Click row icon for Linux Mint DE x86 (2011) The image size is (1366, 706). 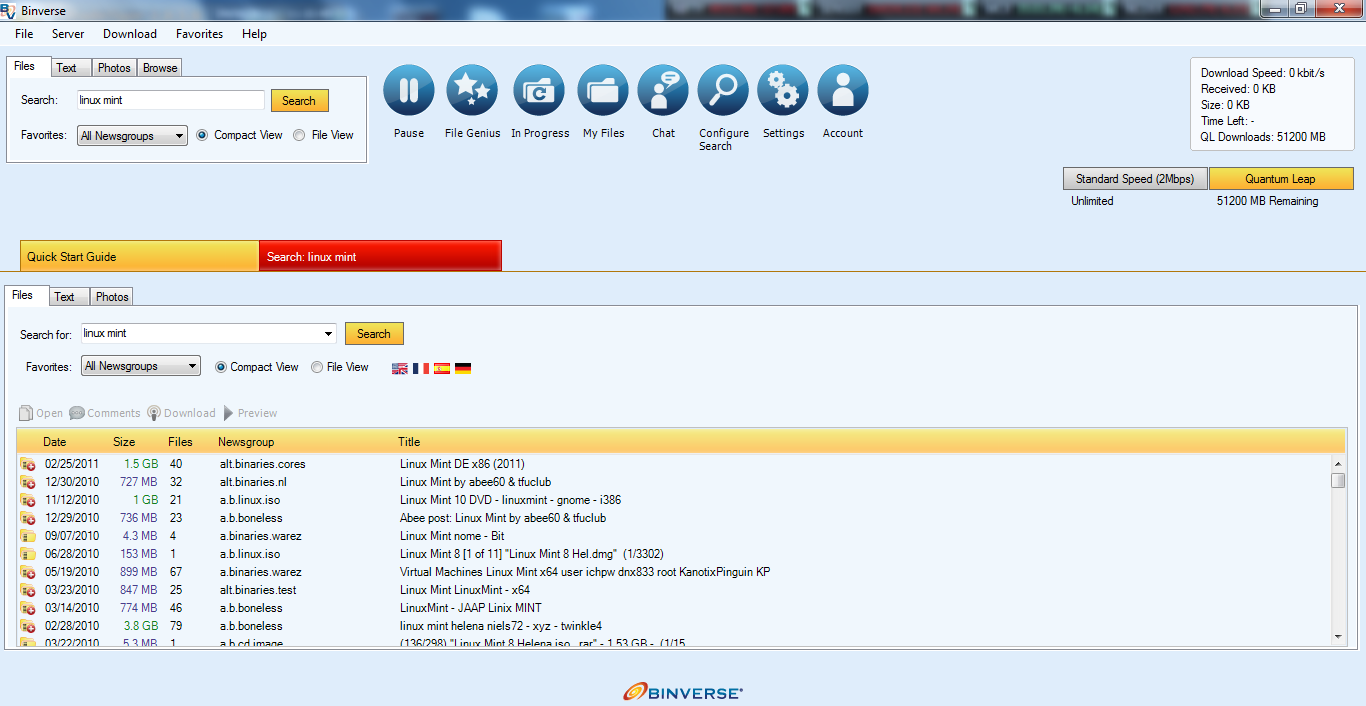[28, 464]
